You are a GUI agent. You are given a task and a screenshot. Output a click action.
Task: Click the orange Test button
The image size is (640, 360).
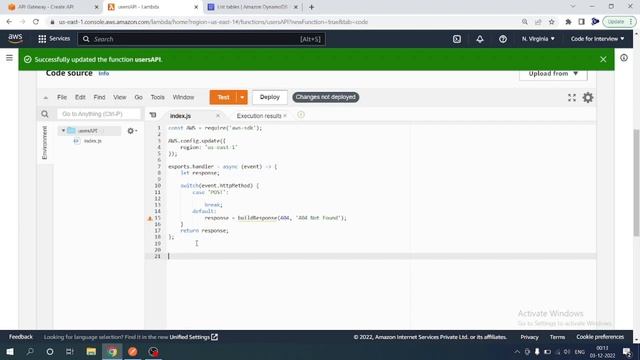[223, 97]
